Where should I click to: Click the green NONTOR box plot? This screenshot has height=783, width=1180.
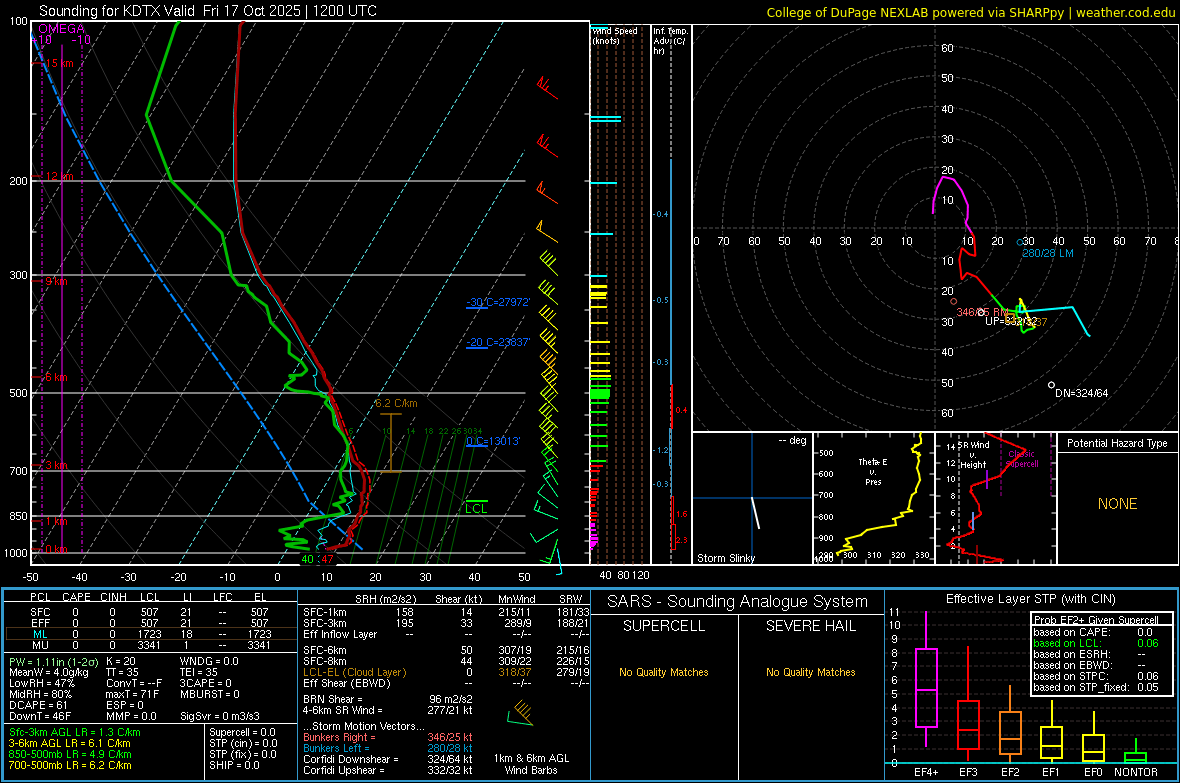click(x=1135, y=753)
